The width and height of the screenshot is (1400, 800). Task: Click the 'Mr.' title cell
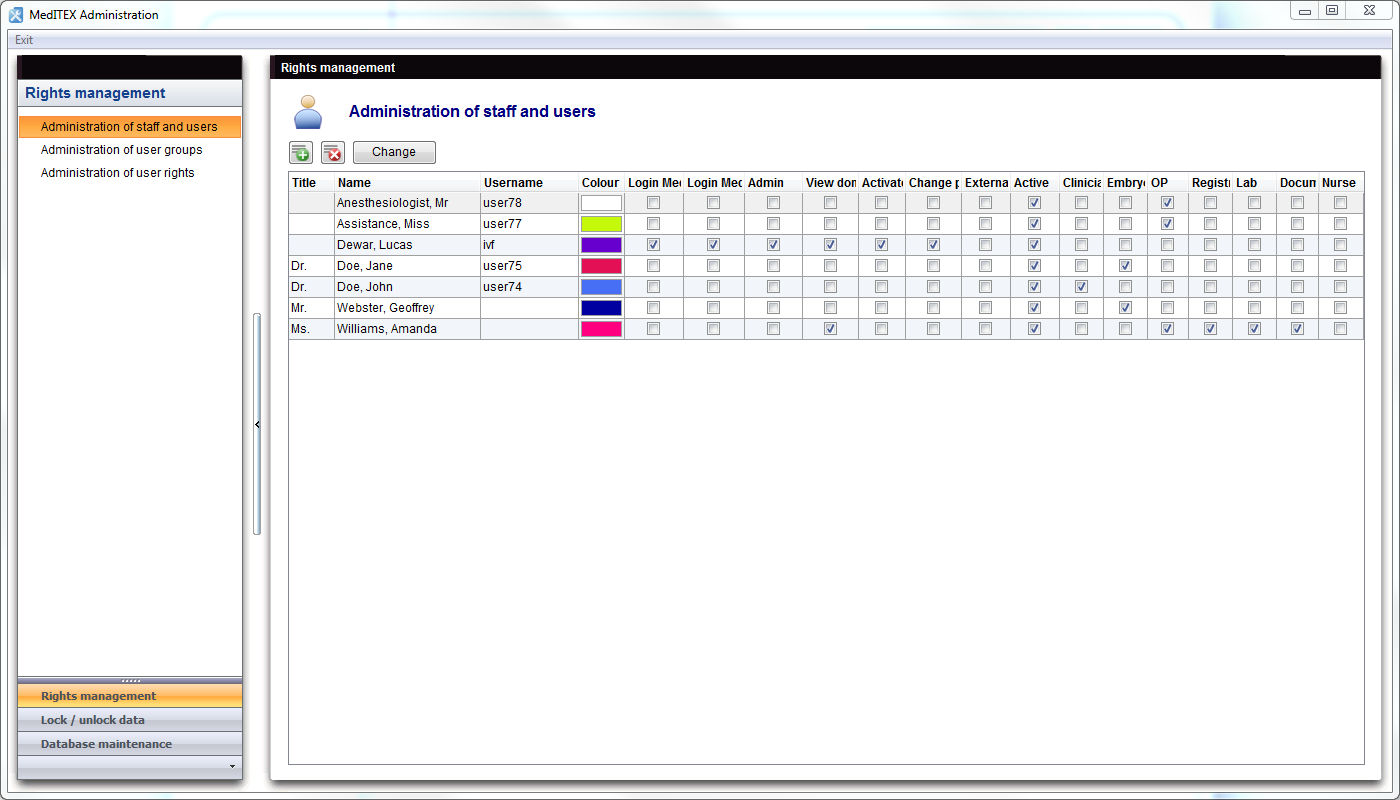[311, 308]
